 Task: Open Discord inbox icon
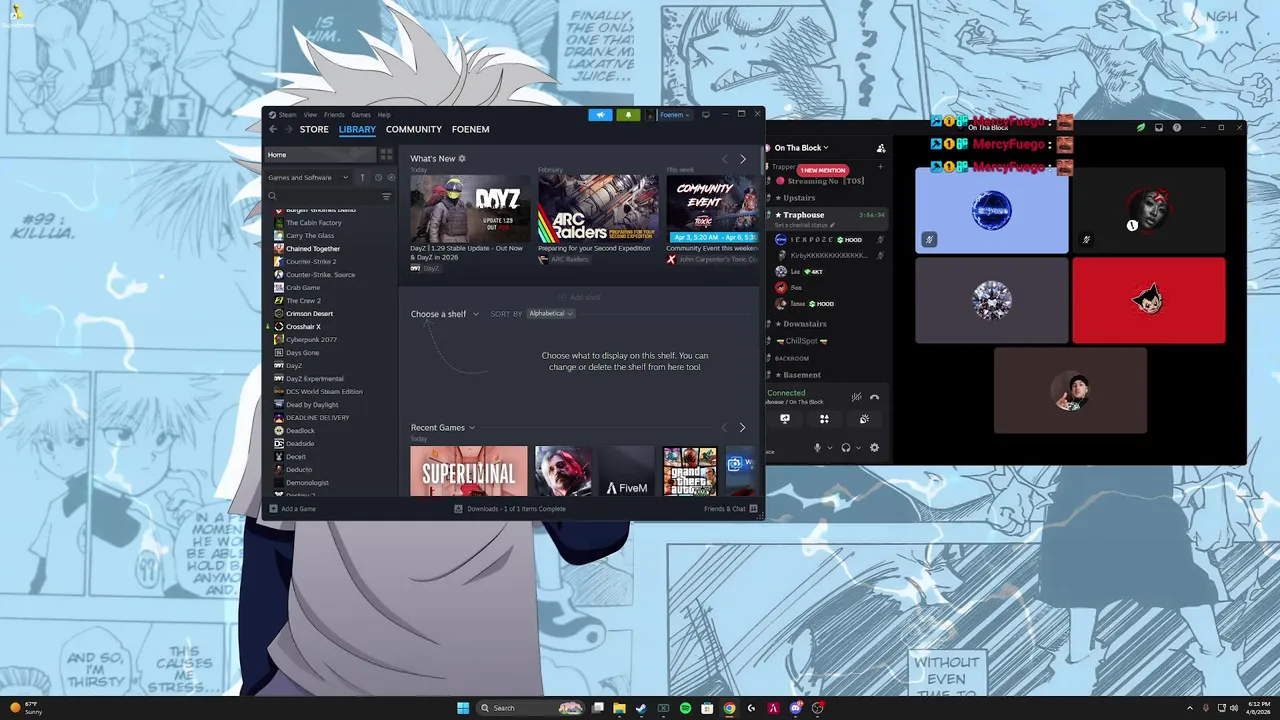[x=1159, y=128]
